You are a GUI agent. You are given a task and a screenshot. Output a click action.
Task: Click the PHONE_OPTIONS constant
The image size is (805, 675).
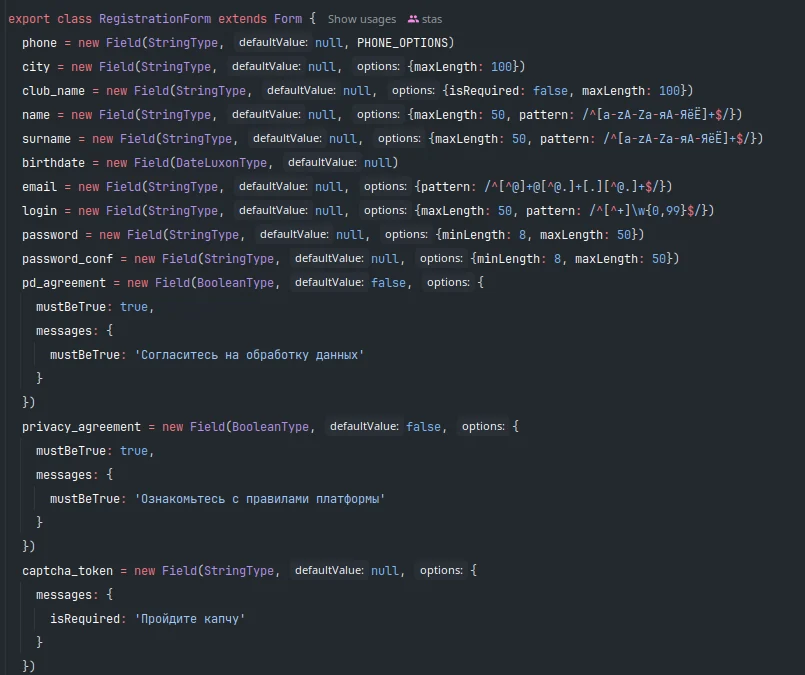point(402,43)
